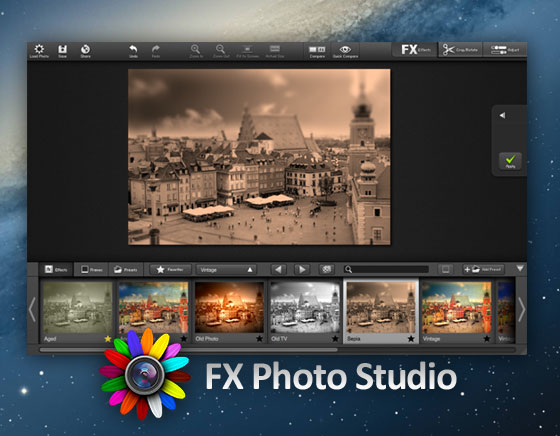This screenshot has height=436, width=560.
Task: Move effects strip right with chevron
Action: (x=521, y=309)
